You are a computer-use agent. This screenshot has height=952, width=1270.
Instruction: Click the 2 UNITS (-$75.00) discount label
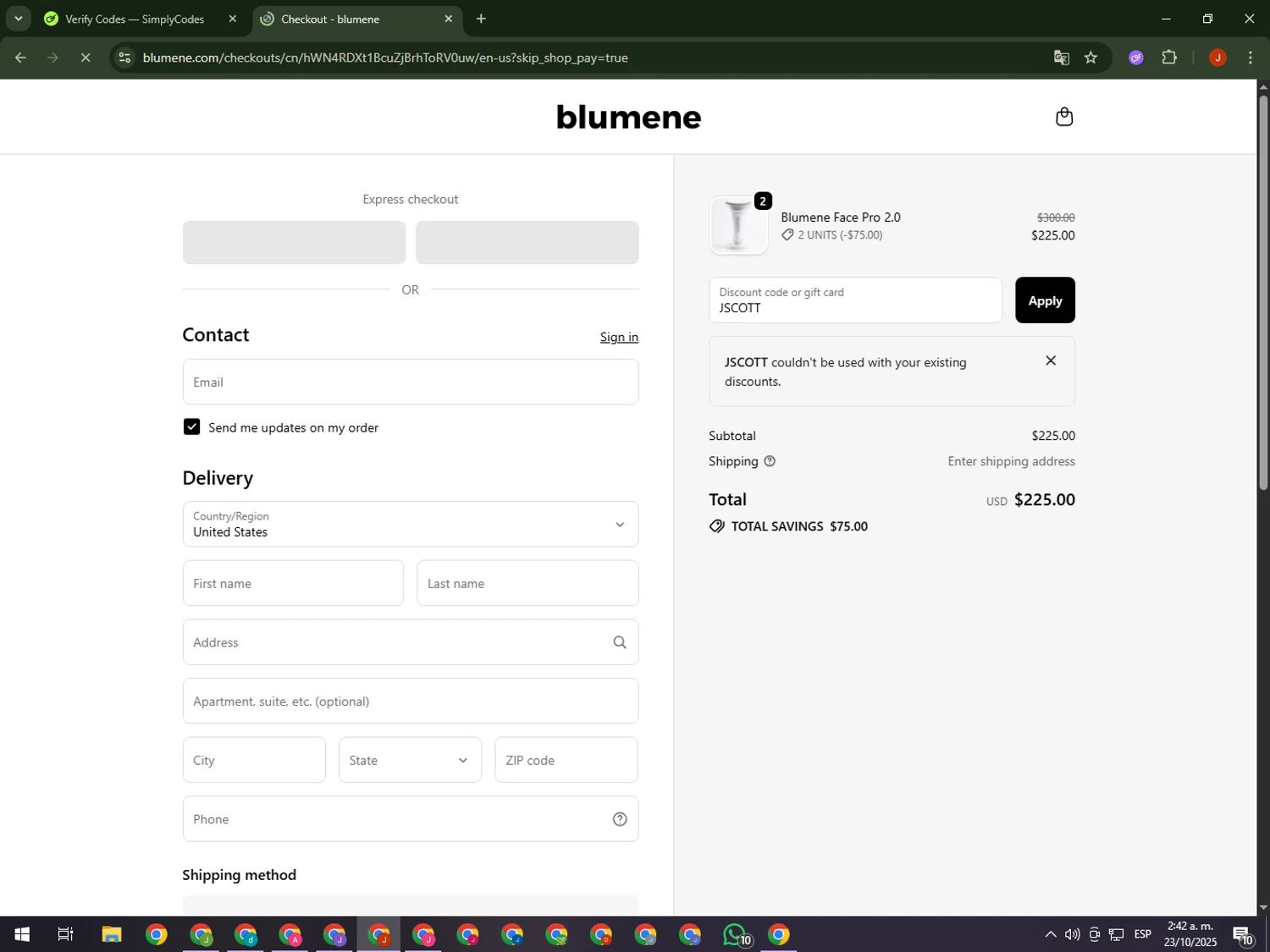840,235
